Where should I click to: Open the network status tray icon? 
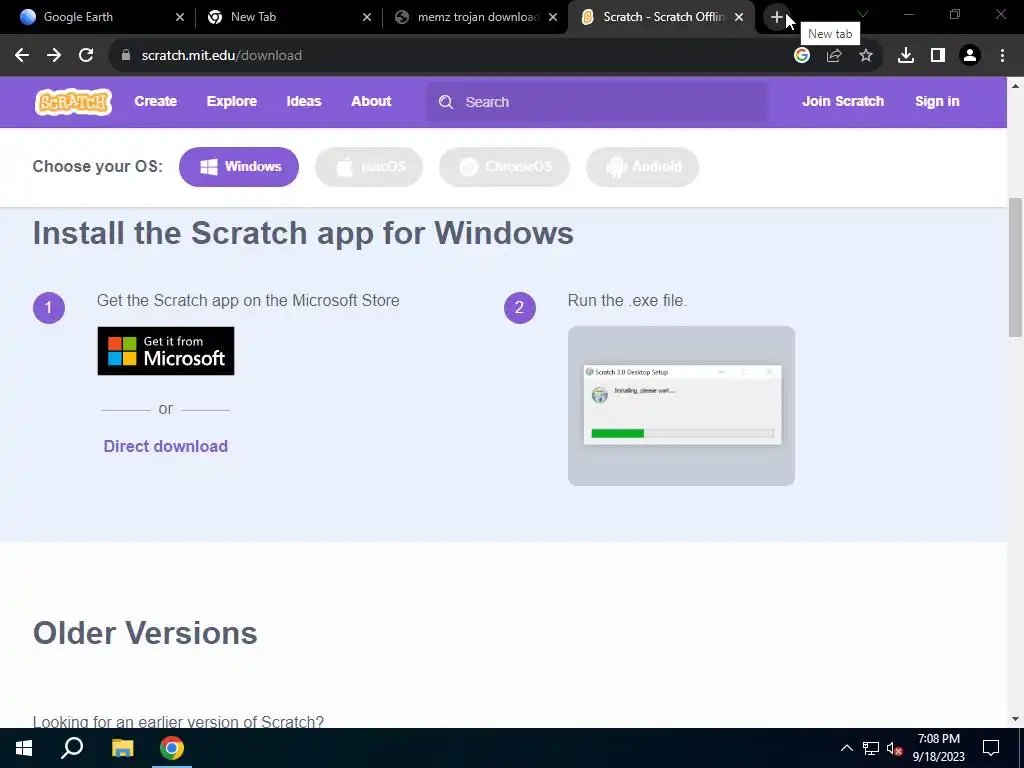pos(871,748)
